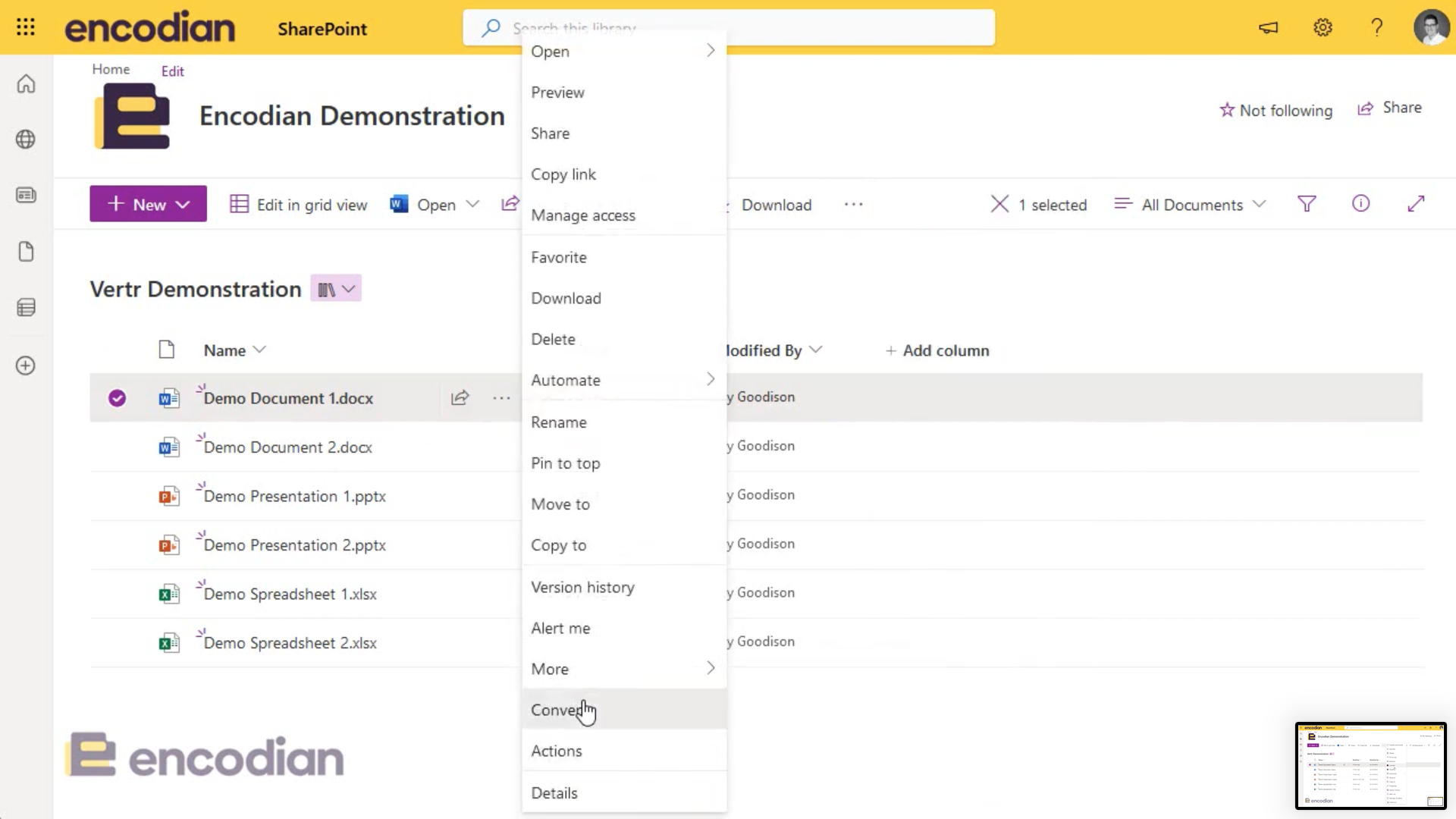The height and width of the screenshot is (819, 1456).
Task: Open the help question mark icon
Action: (1376, 28)
